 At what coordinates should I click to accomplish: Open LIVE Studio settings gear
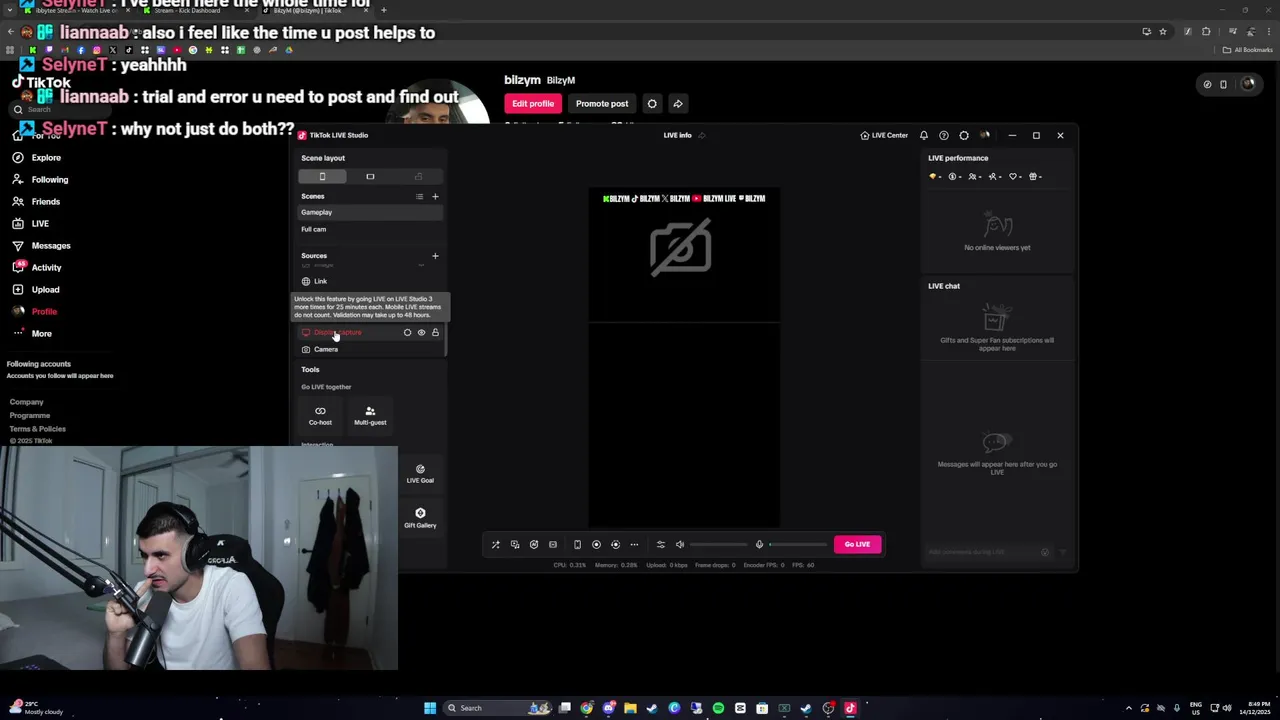tap(964, 135)
